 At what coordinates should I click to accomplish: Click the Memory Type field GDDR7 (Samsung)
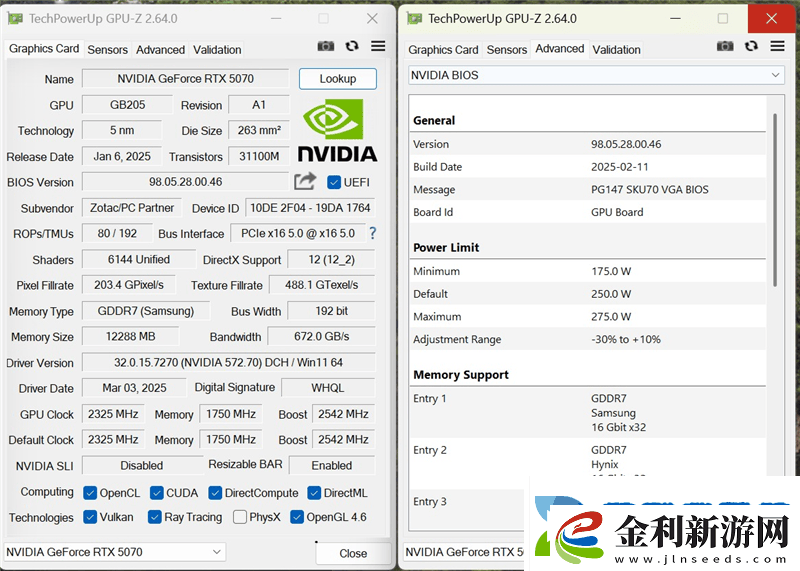tap(145, 311)
